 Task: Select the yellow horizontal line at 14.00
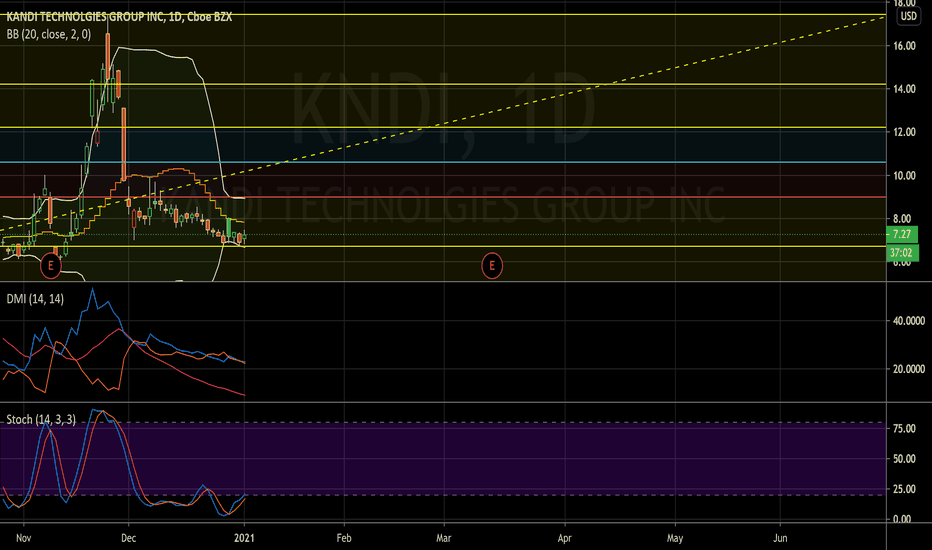443,84
